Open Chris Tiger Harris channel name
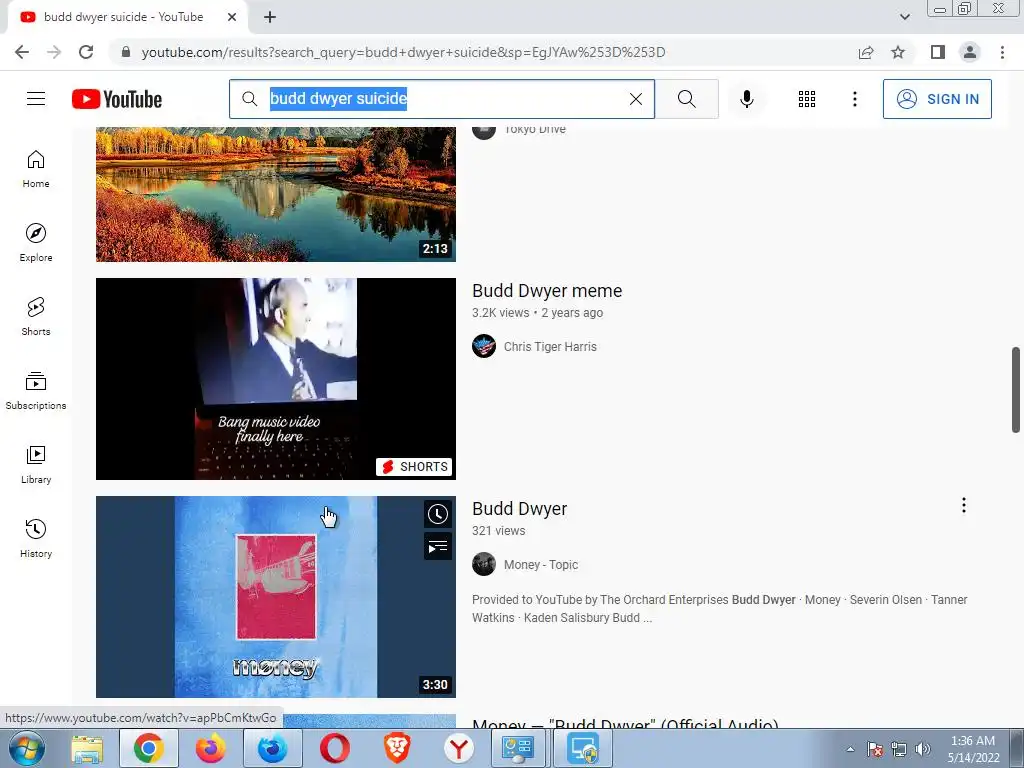 pos(550,347)
